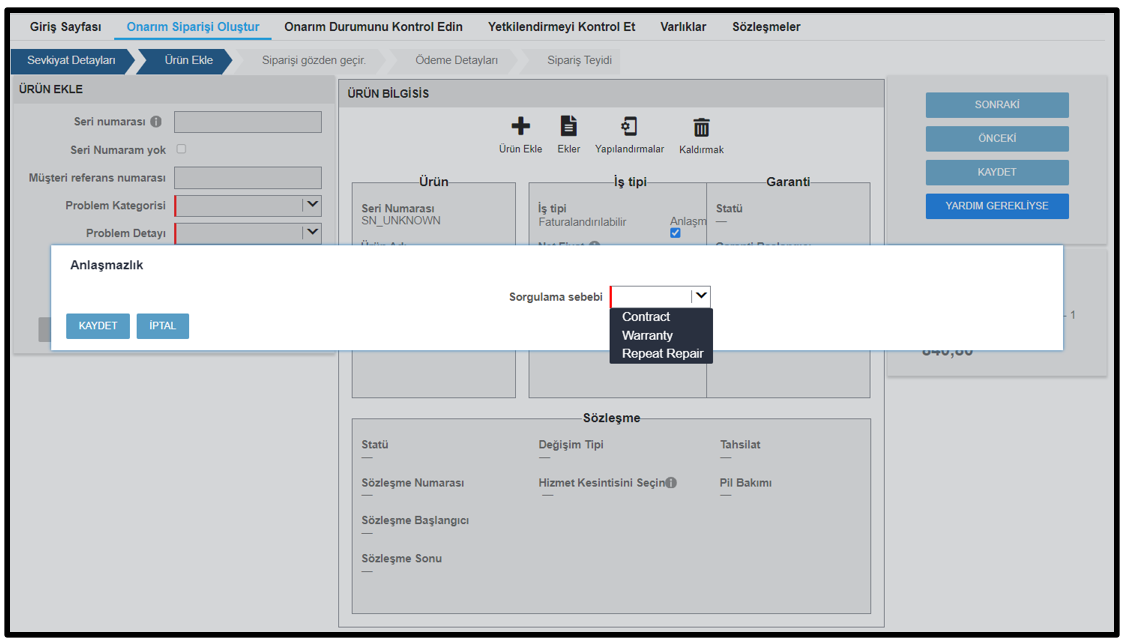This screenshot has width=1124, height=641.
Task: Click the Ürün Ekle plus icon
Action: coord(520,127)
